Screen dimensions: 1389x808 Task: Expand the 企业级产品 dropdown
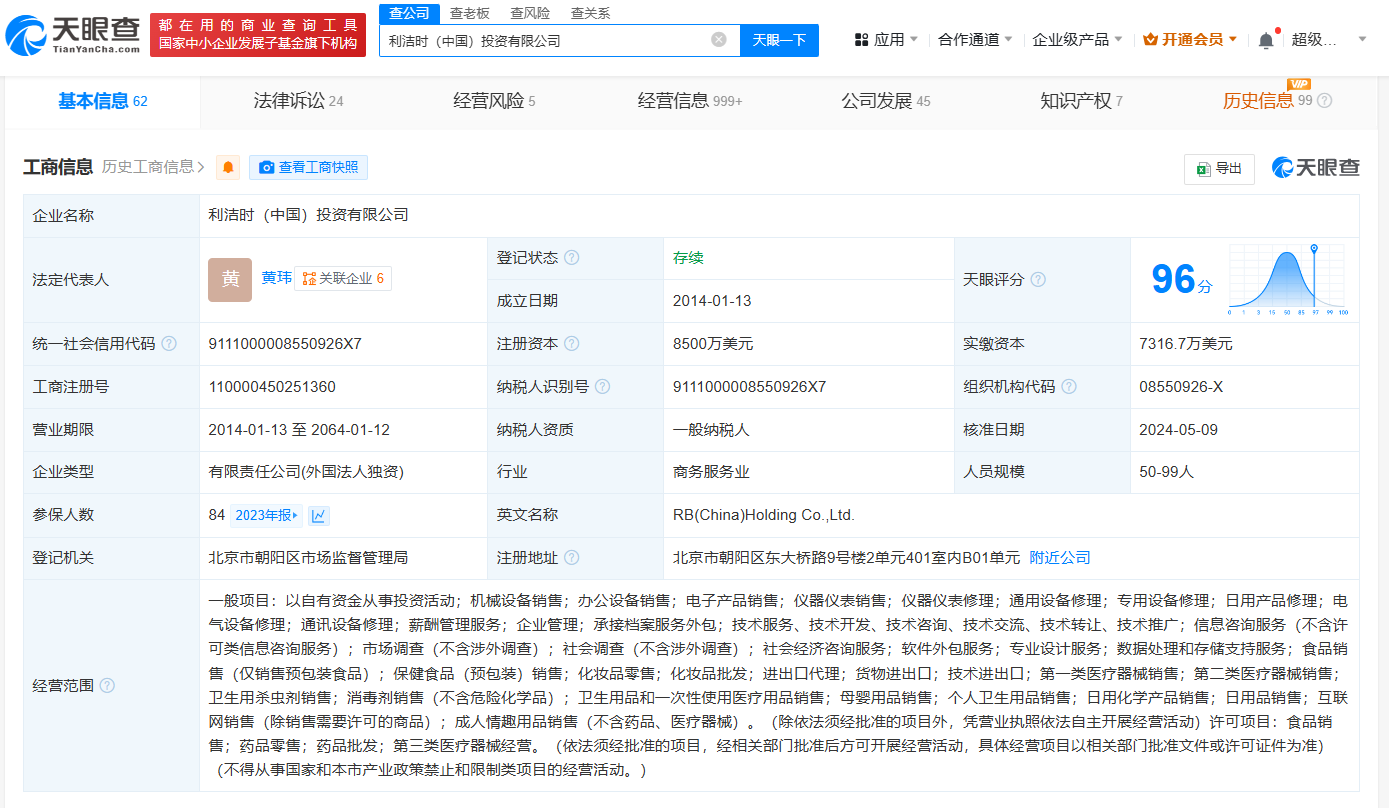1078,40
